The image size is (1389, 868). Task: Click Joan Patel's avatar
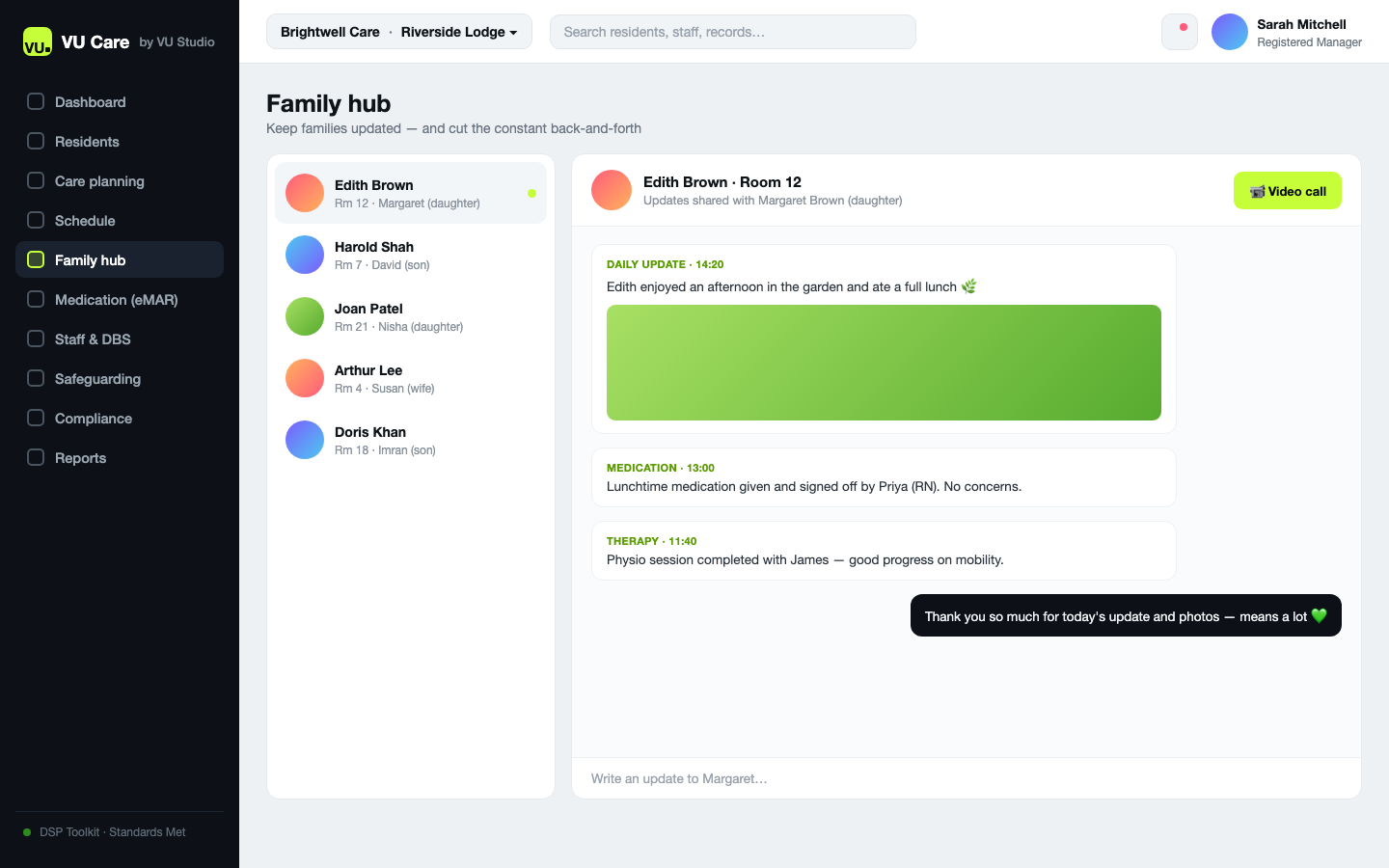point(305,316)
